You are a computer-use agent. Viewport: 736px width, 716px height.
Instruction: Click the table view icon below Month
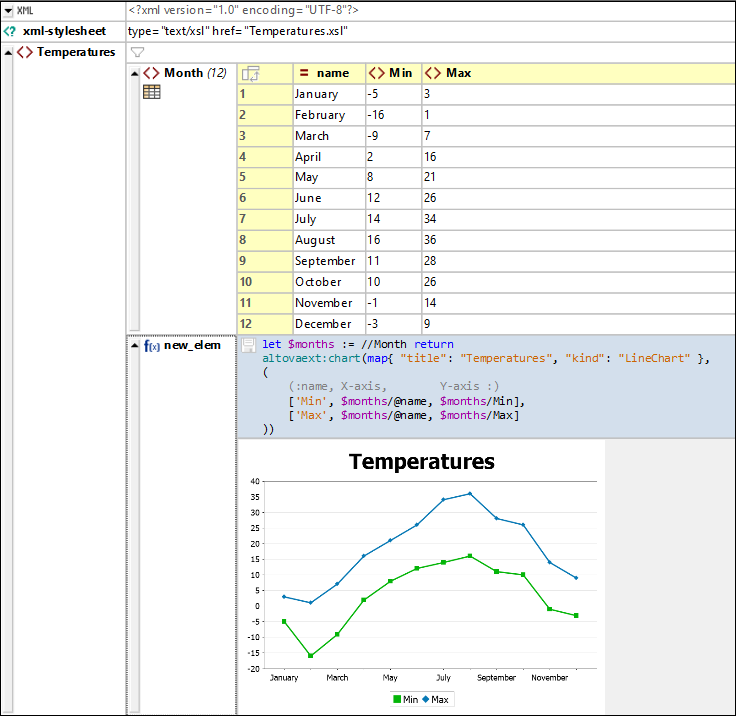[x=152, y=92]
